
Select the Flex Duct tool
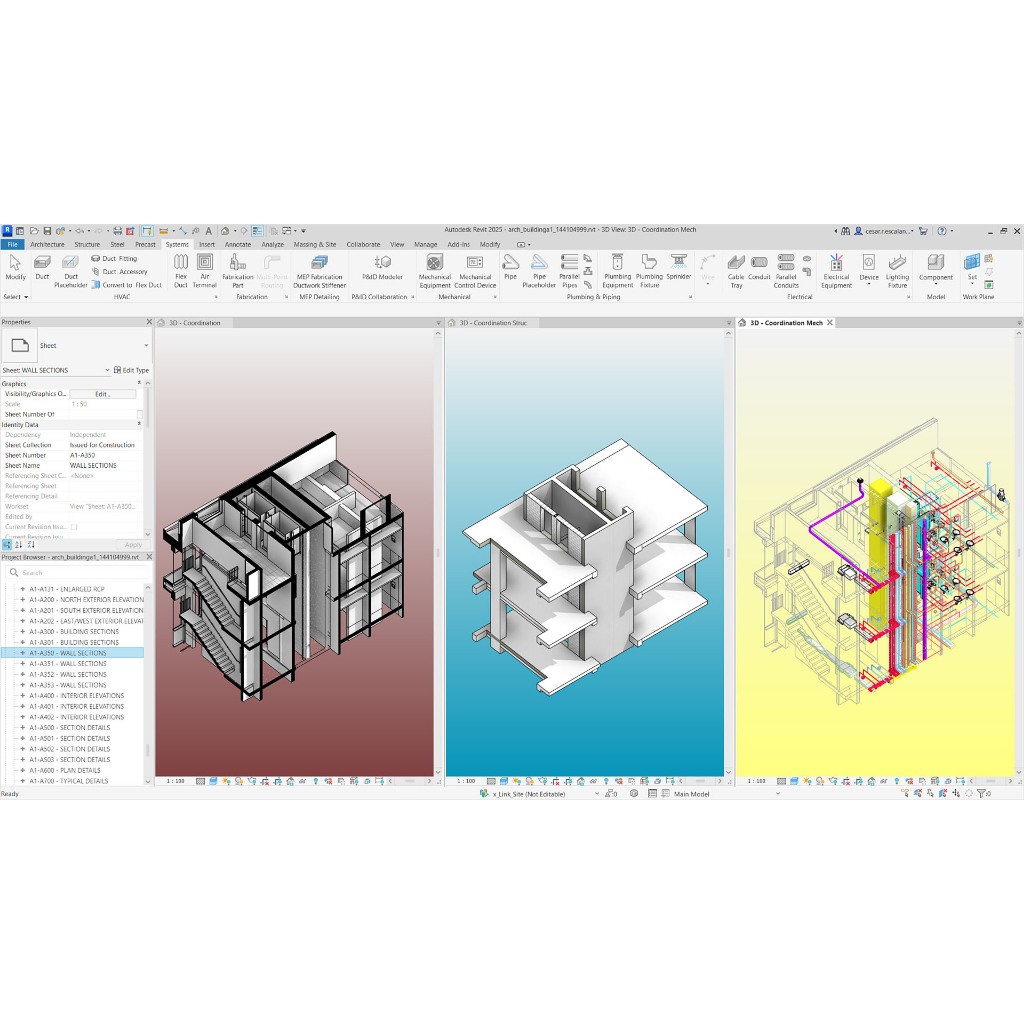tap(181, 267)
